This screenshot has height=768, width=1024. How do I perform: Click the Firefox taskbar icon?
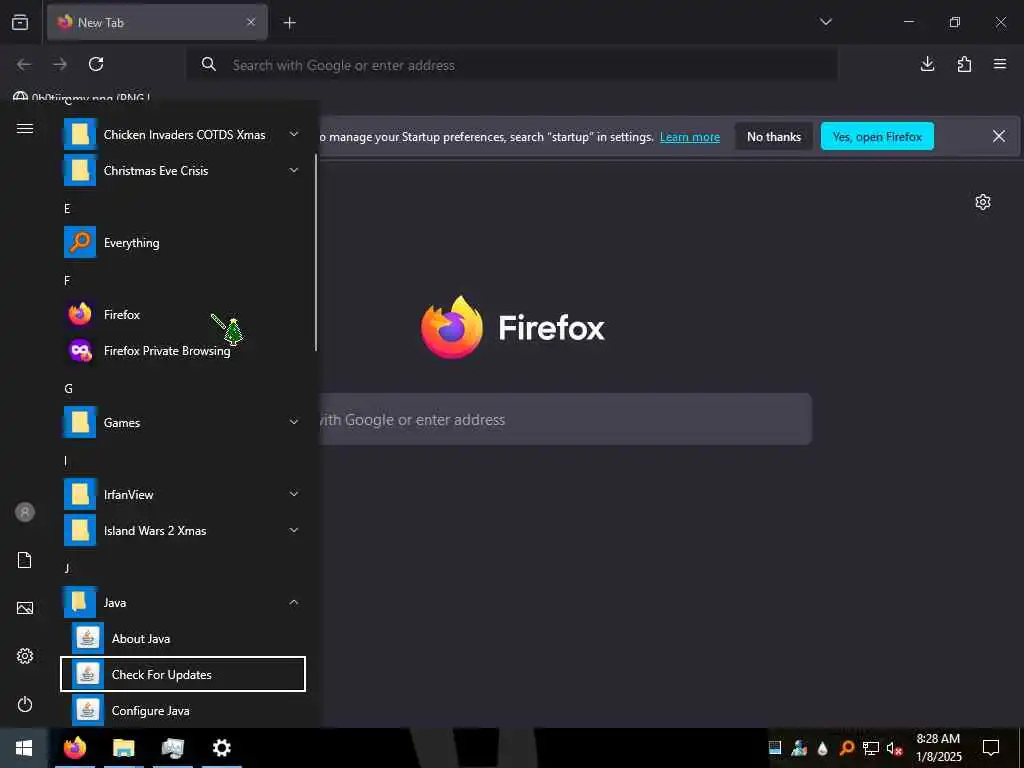74,748
